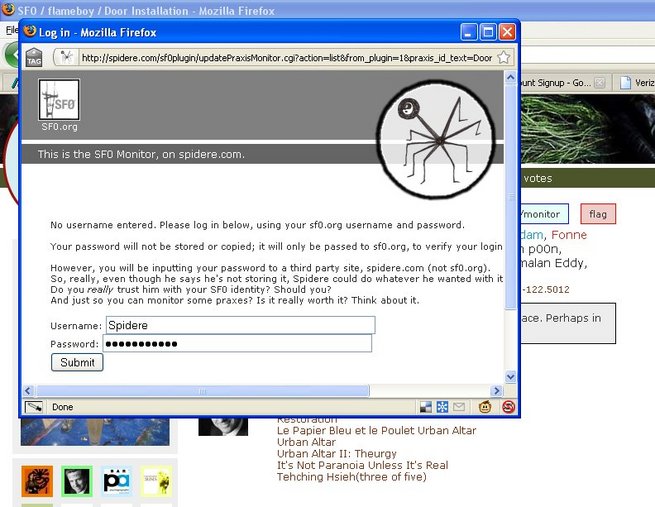
Task: Minimize the Log in window
Action: pyautogui.click(x=469, y=32)
